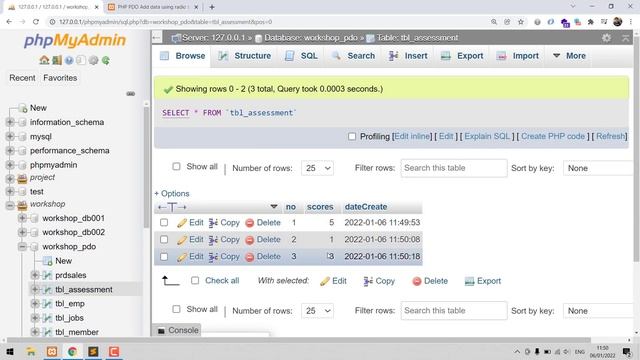The image size is (640, 360).
Task: Open the Import tab
Action: 518,56
